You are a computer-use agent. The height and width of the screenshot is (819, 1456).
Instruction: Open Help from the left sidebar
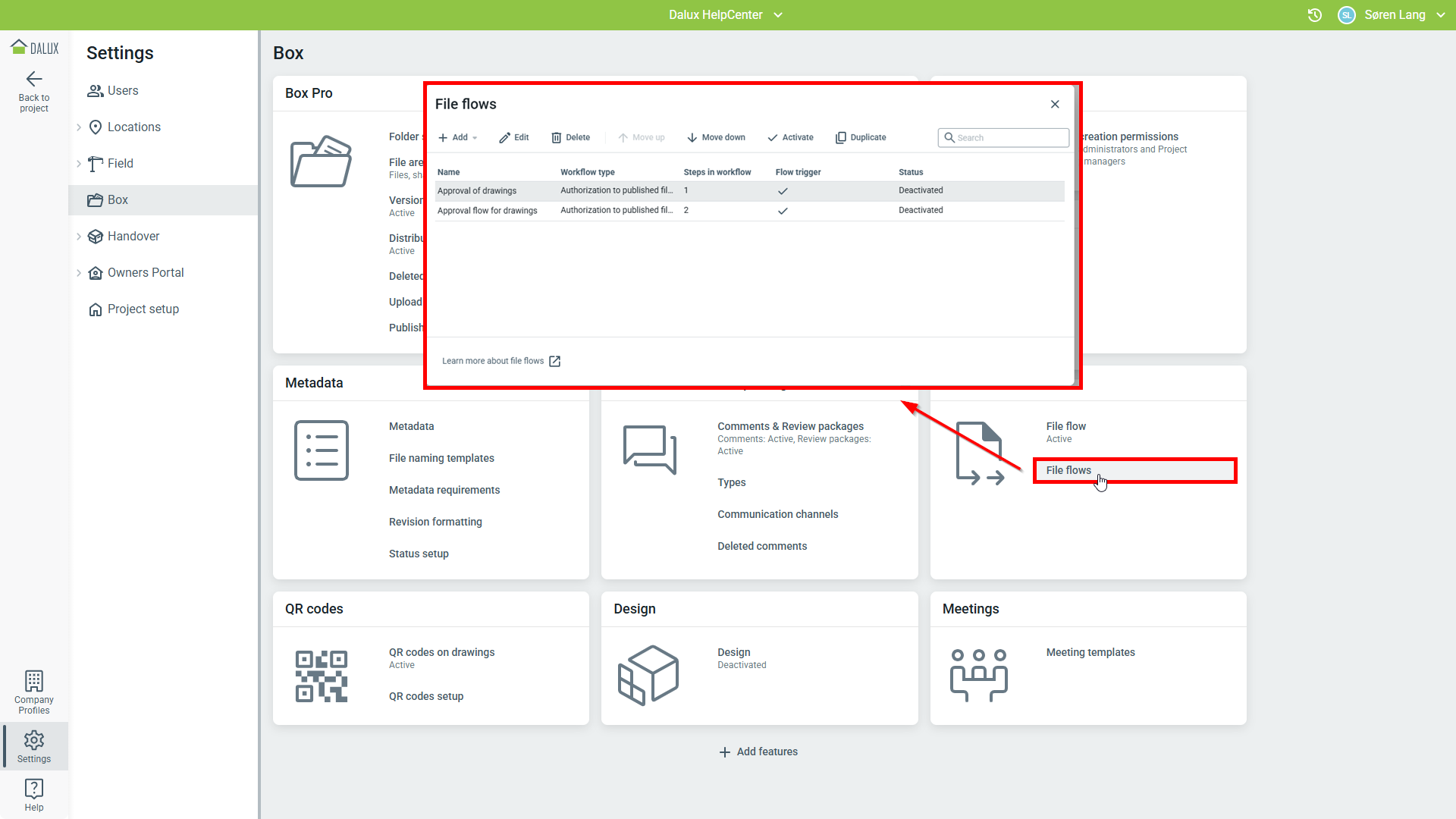pyautogui.click(x=34, y=794)
